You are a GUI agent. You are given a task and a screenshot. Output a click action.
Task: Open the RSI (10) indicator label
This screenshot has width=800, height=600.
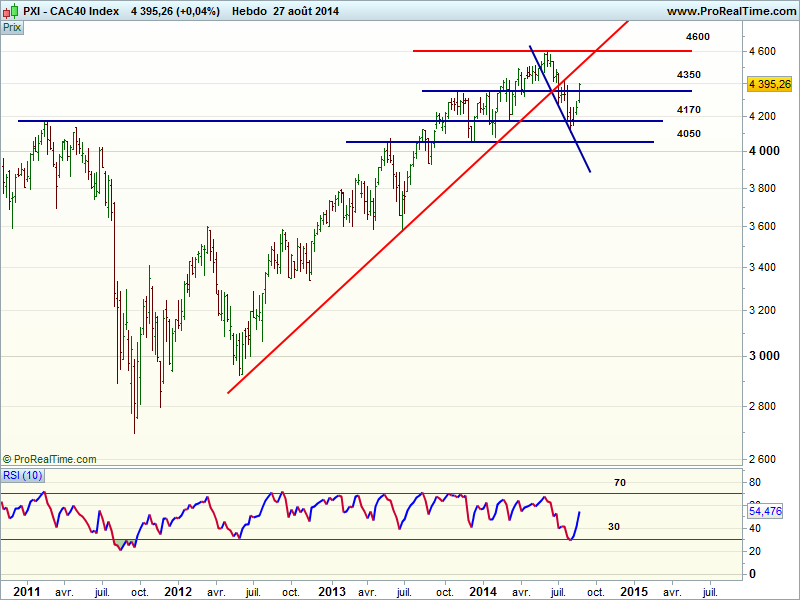point(22,475)
